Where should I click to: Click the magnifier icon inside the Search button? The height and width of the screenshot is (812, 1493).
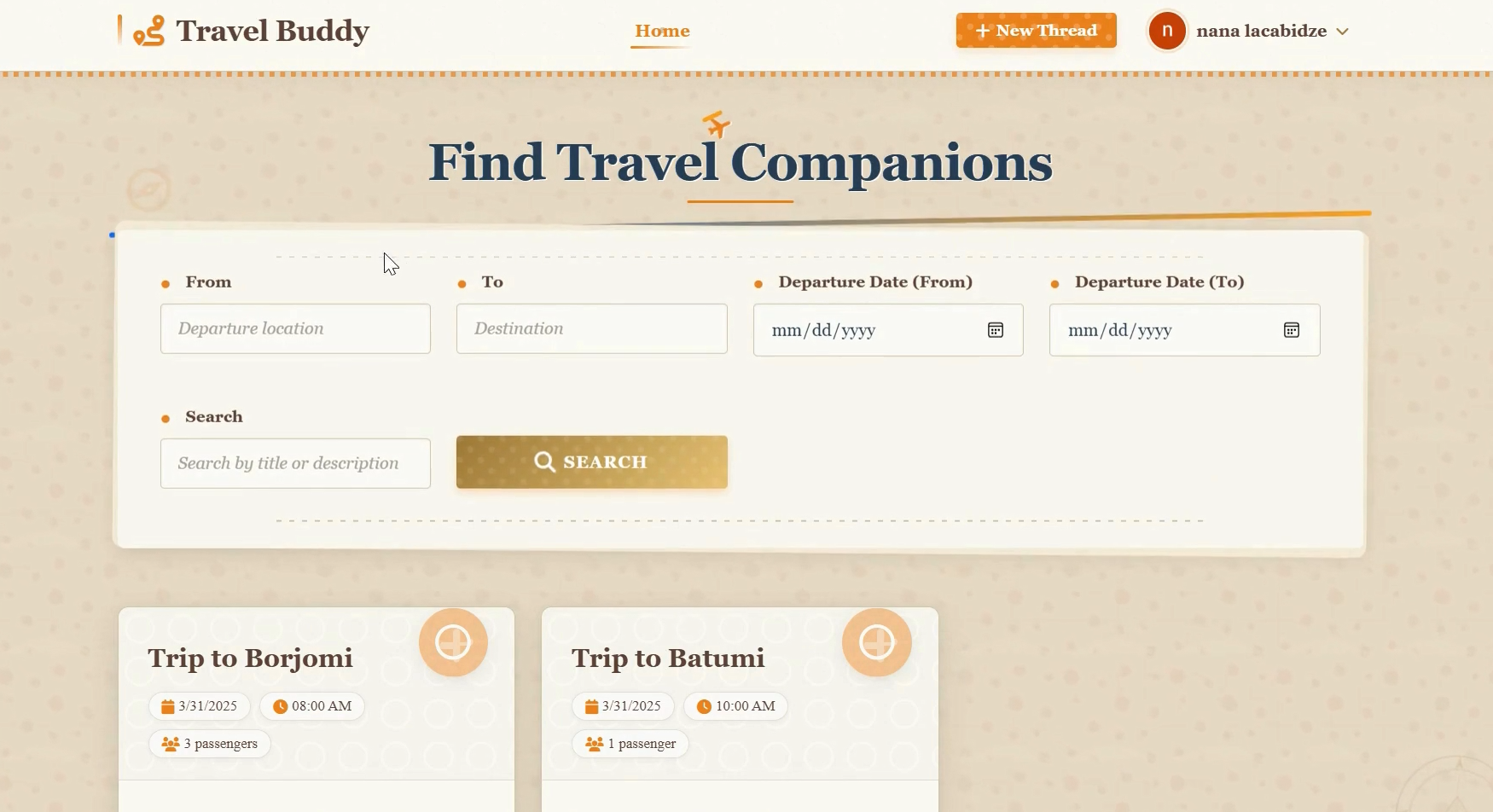[x=544, y=461]
